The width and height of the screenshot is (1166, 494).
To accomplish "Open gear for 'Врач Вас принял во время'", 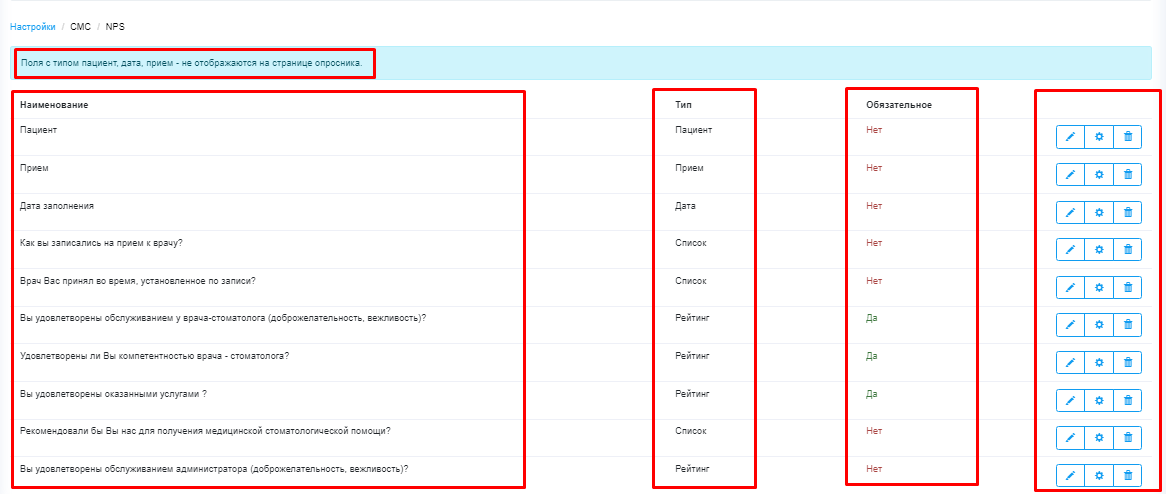I will pos(1099,287).
